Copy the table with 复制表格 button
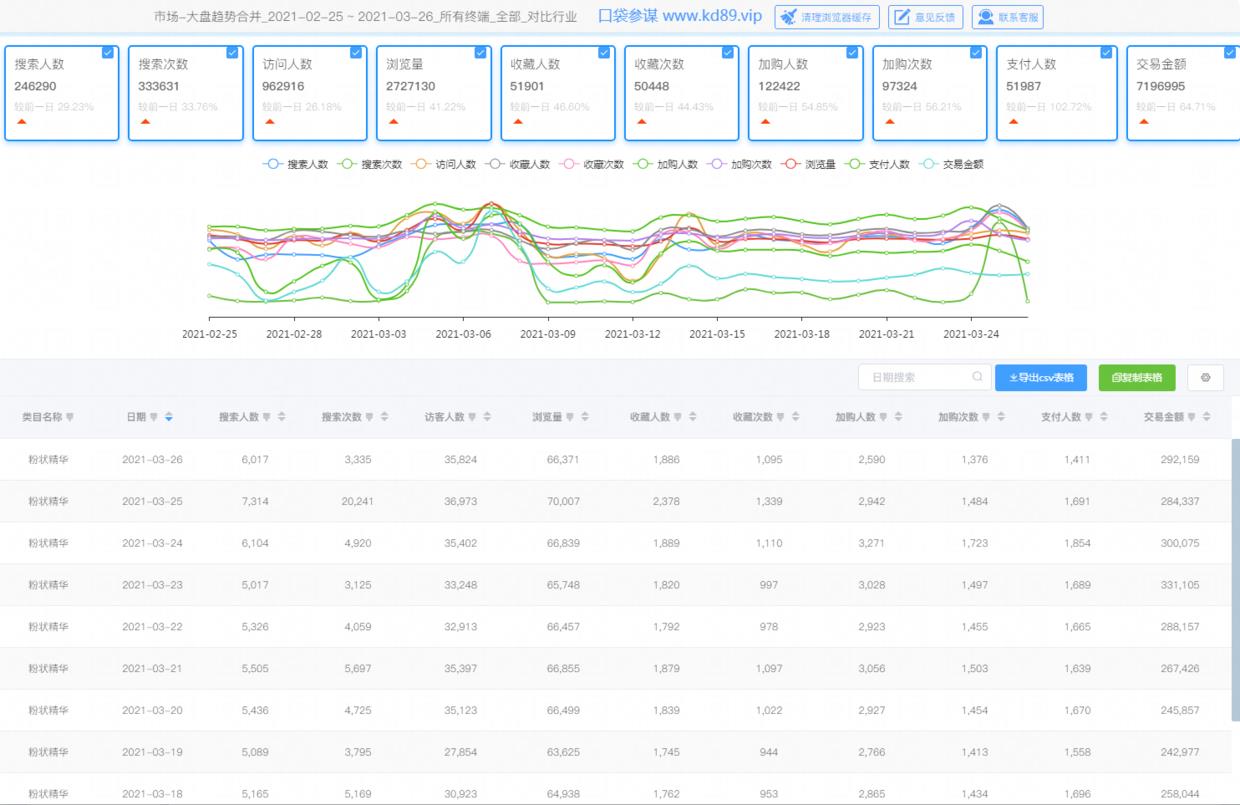This screenshot has width=1240, height=805. coord(1137,378)
